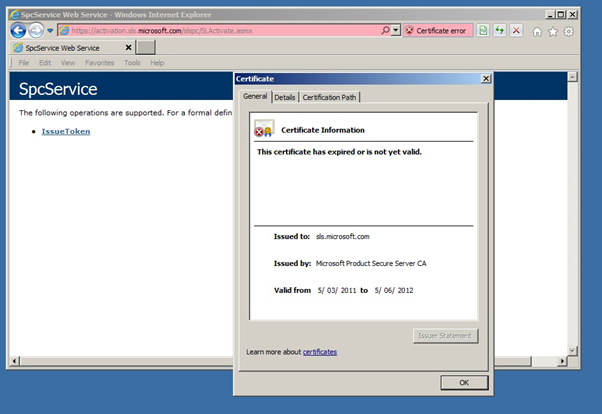Click the Refresh page icon

click(499, 31)
